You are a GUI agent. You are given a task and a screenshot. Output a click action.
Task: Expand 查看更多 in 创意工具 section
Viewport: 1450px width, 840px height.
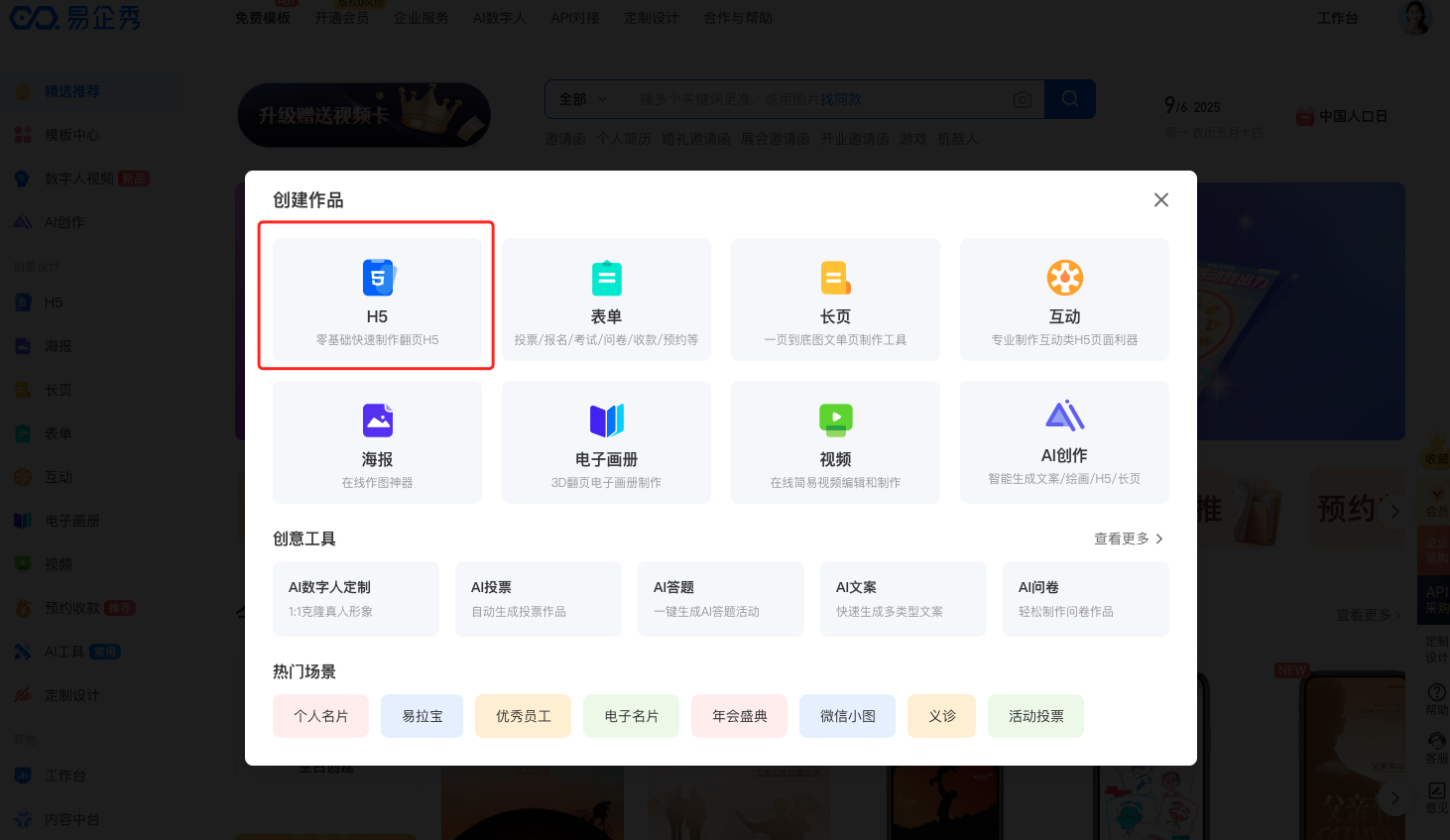tap(1128, 539)
